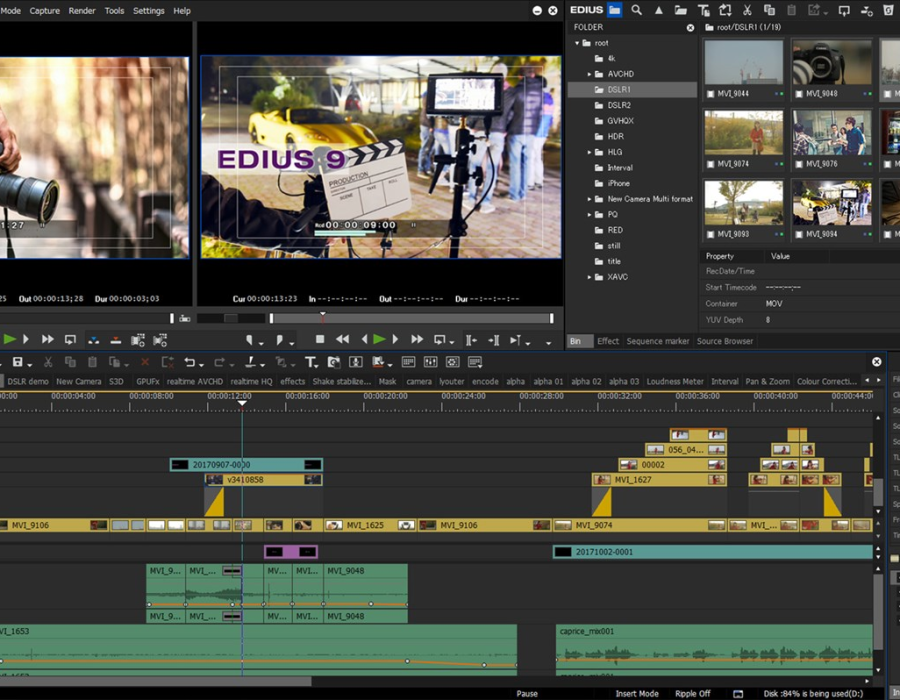Expand the PQ folder in the tree
Screen dimensions: 900x700
point(589,215)
